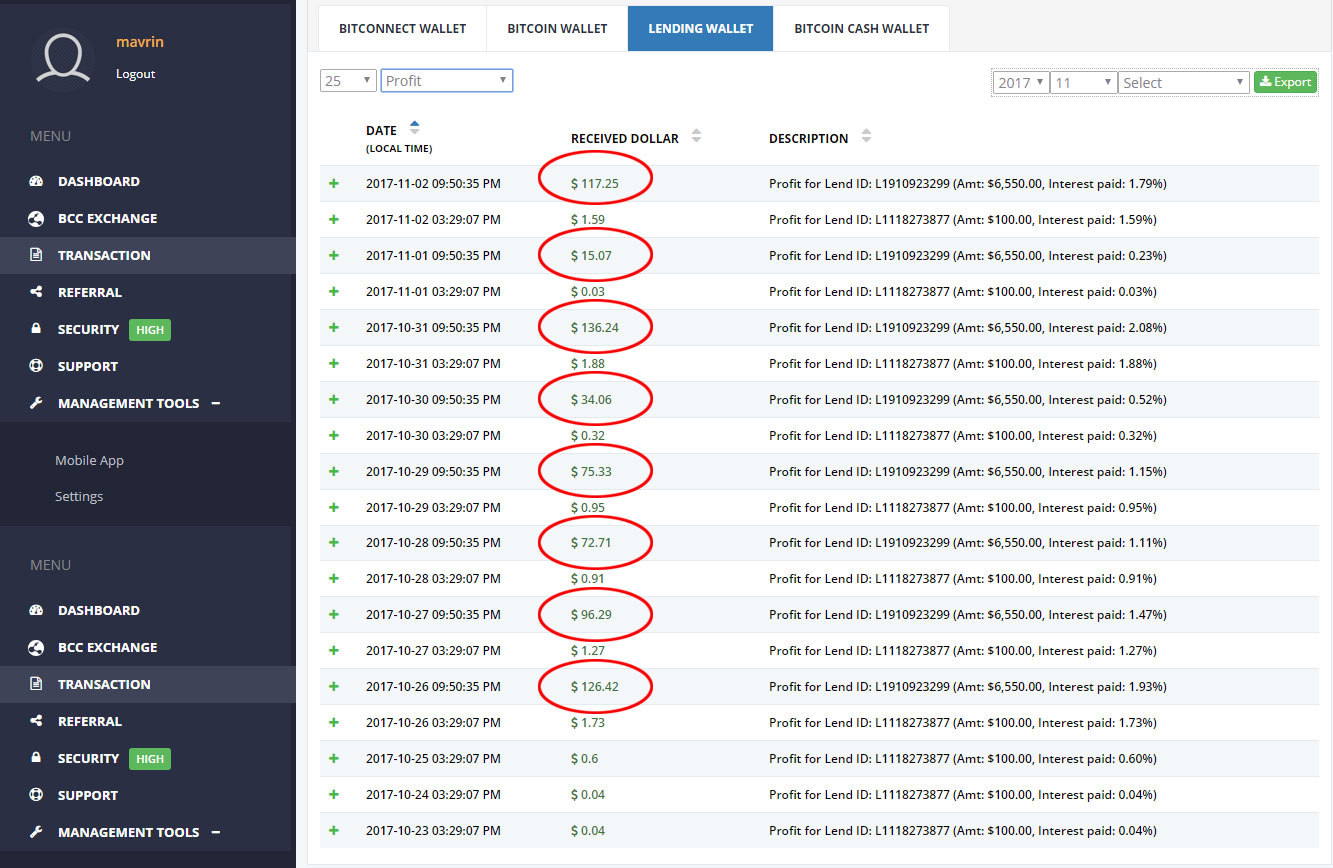Click the Transaction document icon in bottom menu
Viewport: 1333px width, 868px height.
coord(37,684)
